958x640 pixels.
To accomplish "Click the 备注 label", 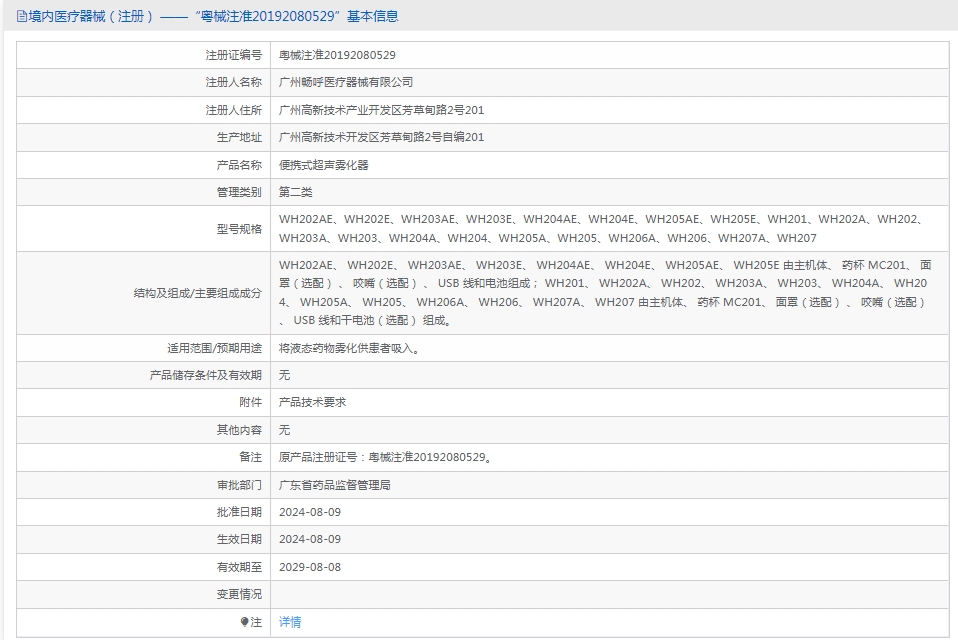I will [250, 457].
